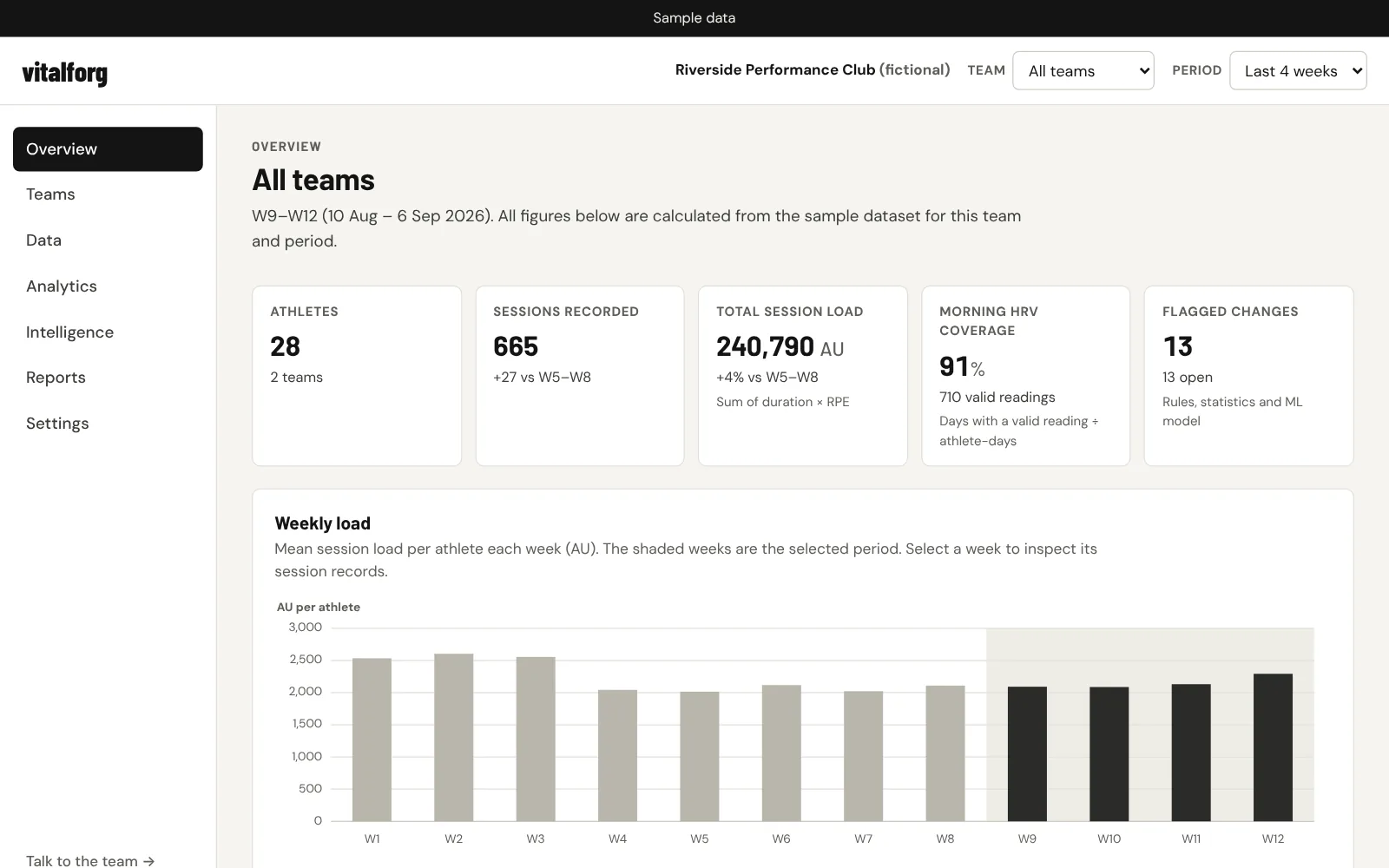This screenshot has width=1389, height=868.
Task: Select the W3 bar in Weekly load
Action: pyautogui.click(x=536, y=739)
